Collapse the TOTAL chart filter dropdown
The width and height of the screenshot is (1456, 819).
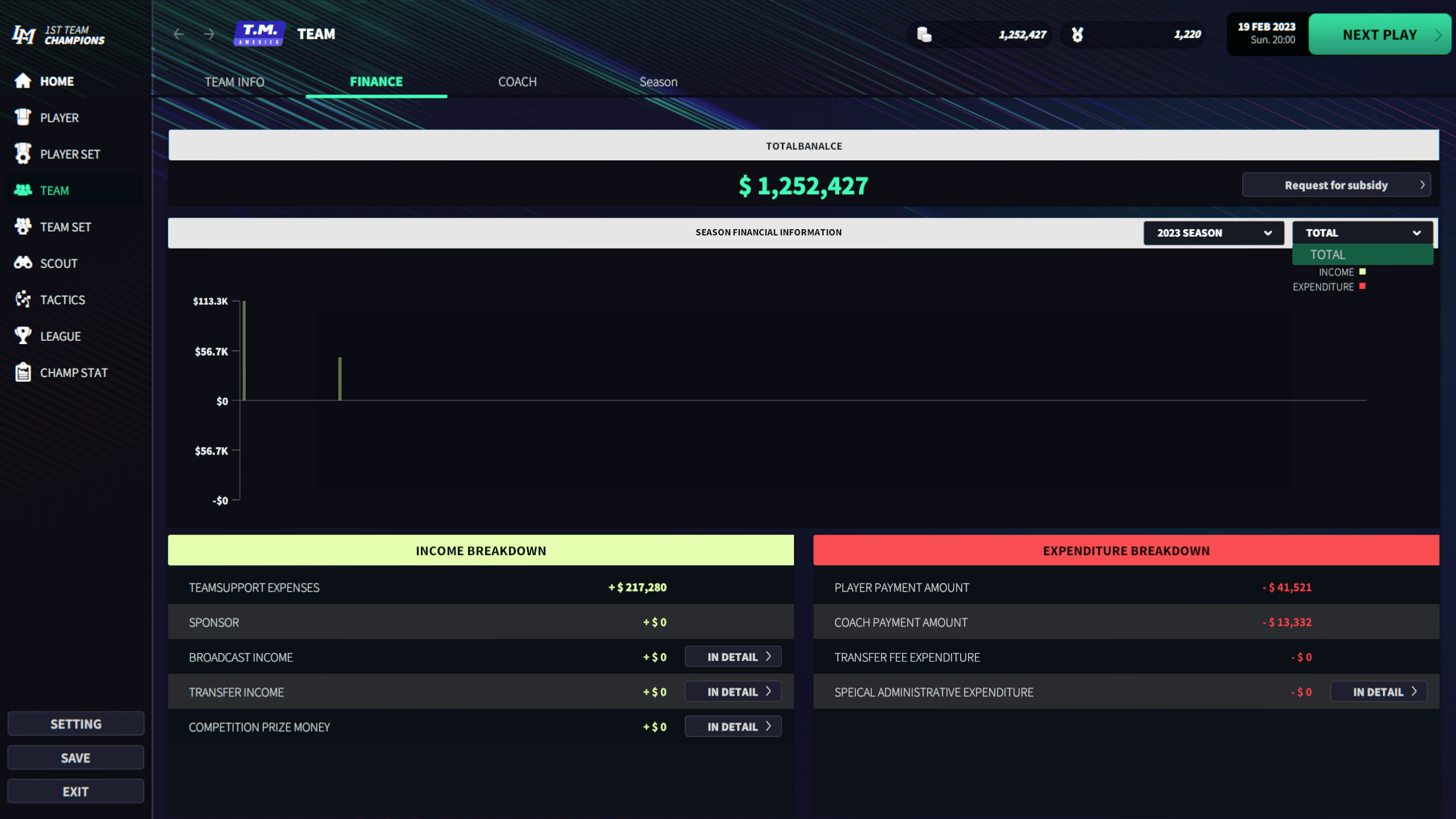[x=1363, y=233]
